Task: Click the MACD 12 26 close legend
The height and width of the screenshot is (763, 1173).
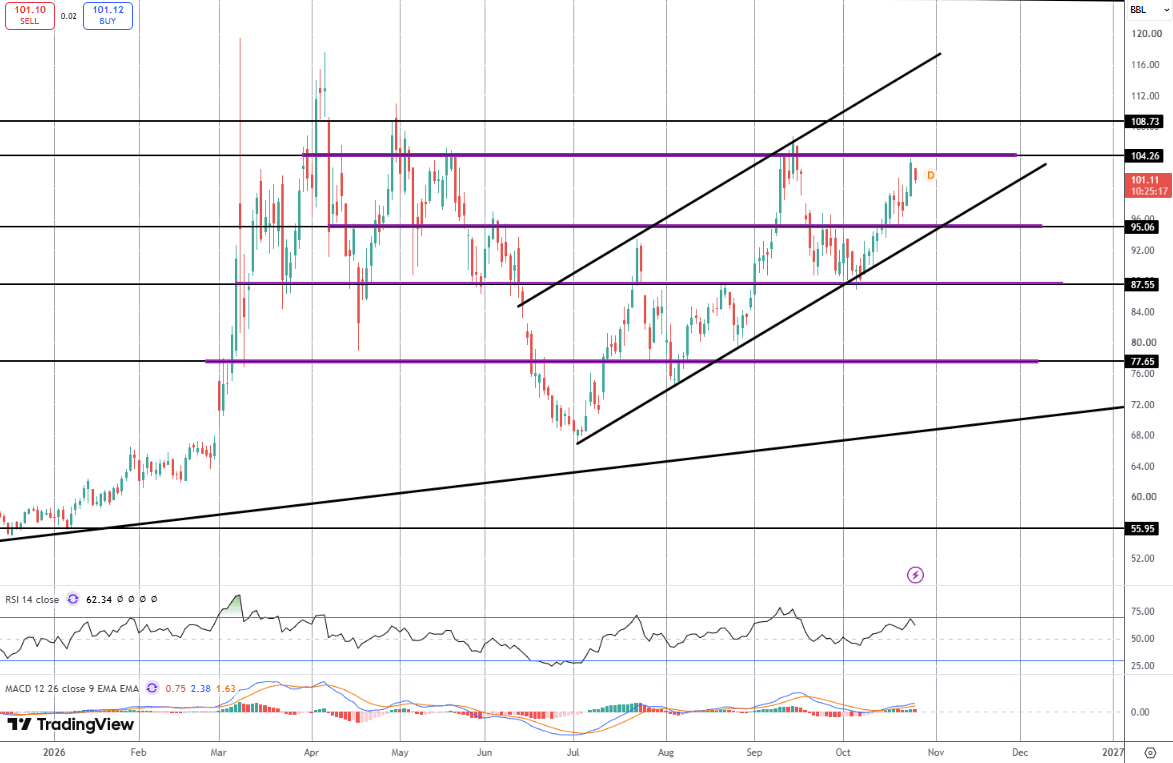Action: point(72,688)
